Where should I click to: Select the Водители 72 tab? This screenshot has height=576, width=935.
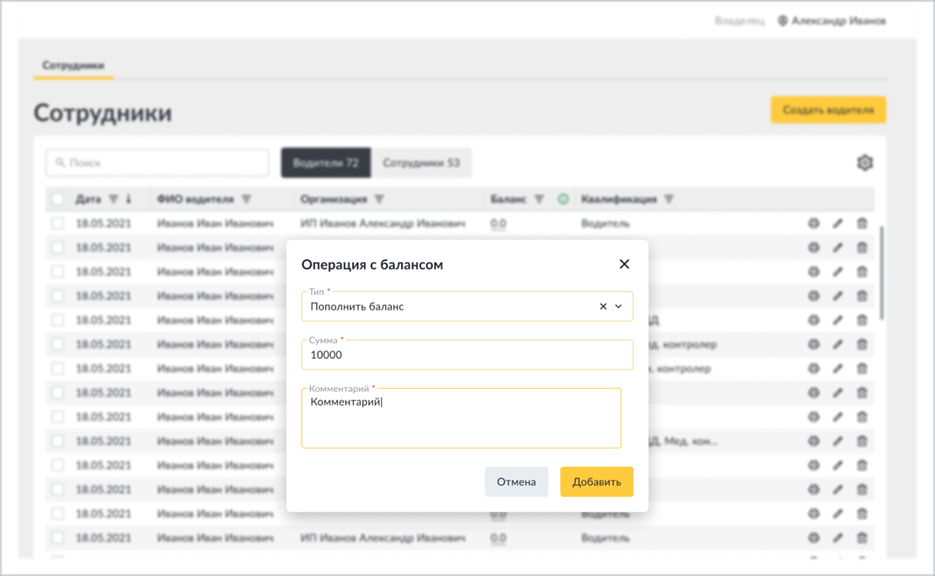tap(326, 163)
